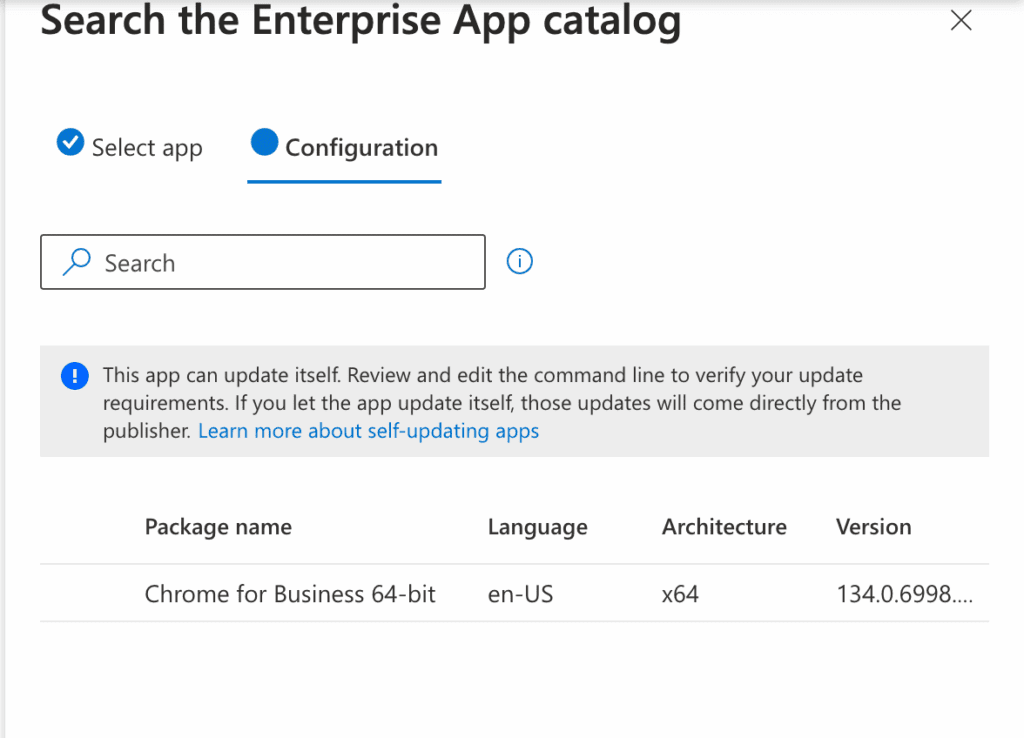
Task: Select the Chrome for Business 64-bit package row
Action: coord(290,593)
